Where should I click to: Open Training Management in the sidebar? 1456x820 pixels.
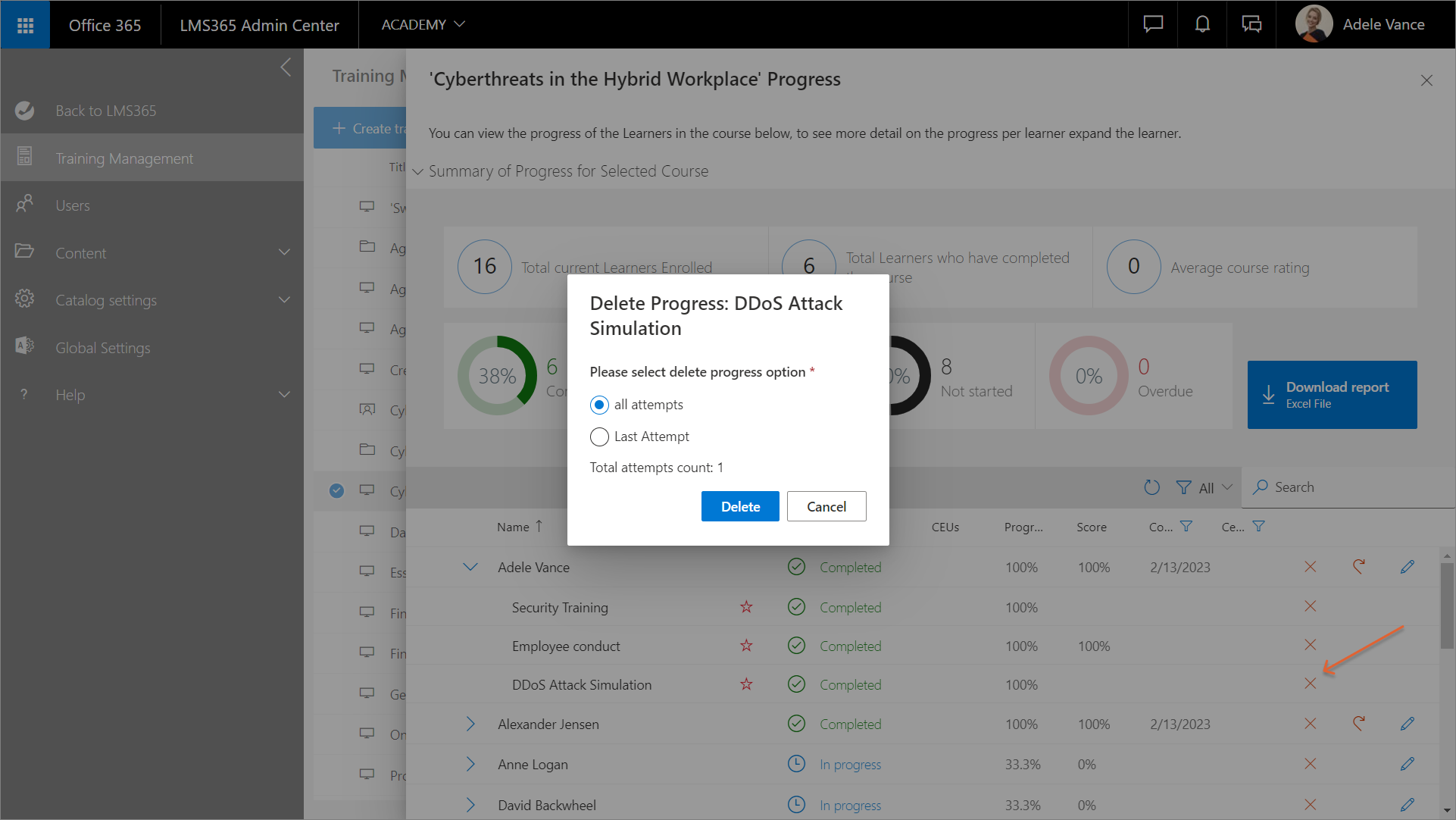124,158
